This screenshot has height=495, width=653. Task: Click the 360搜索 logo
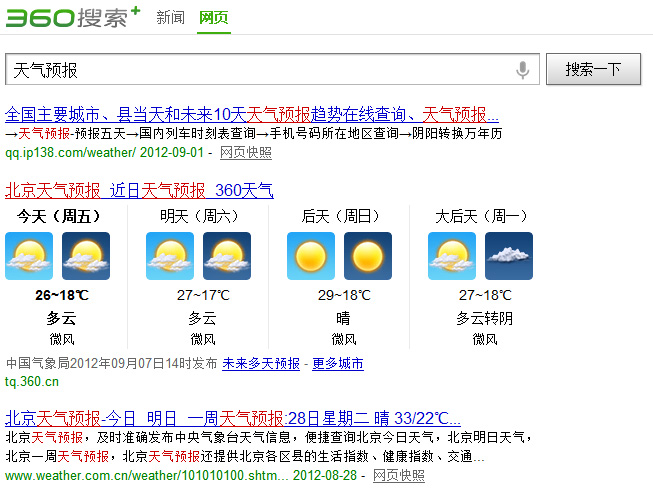73,17
